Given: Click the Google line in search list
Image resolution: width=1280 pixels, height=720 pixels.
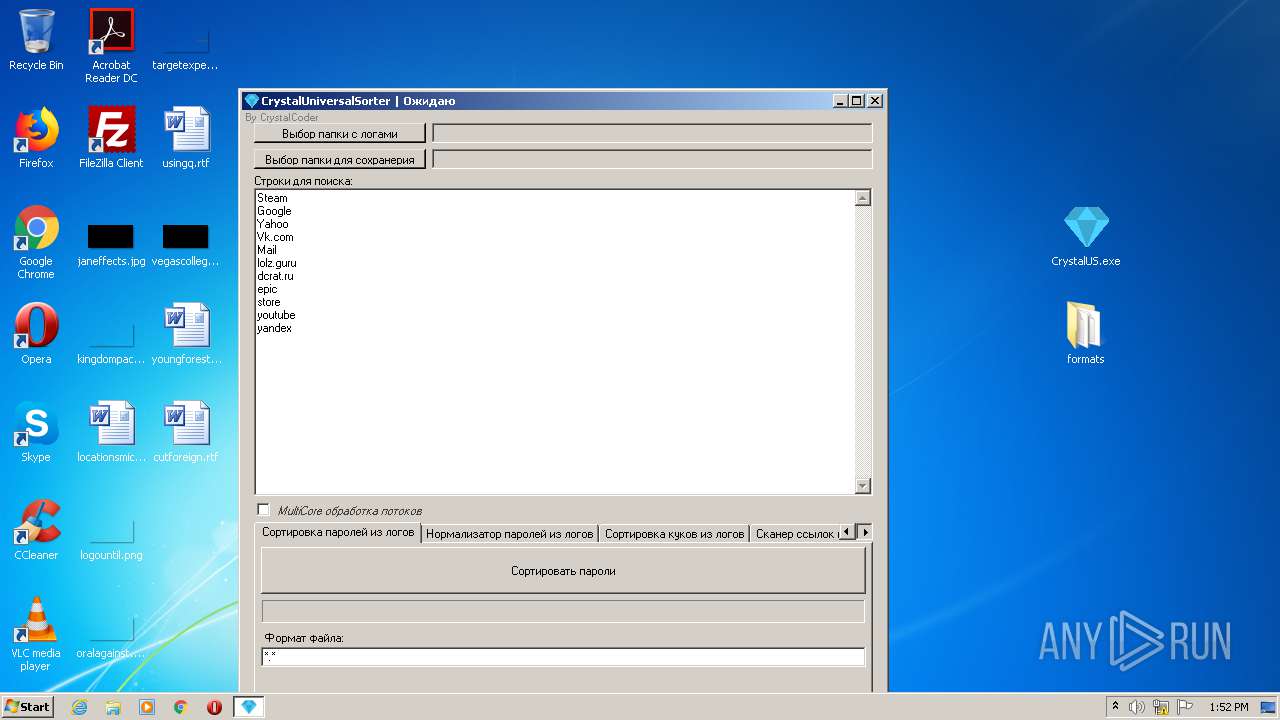Looking at the screenshot, I should (x=274, y=211).
